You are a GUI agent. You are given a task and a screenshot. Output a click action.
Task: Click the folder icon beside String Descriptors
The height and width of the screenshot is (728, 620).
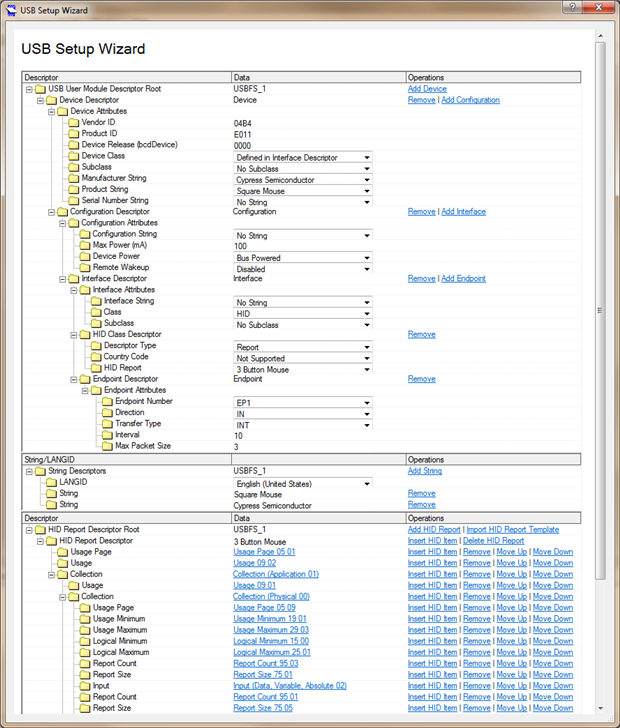[40, 471]
